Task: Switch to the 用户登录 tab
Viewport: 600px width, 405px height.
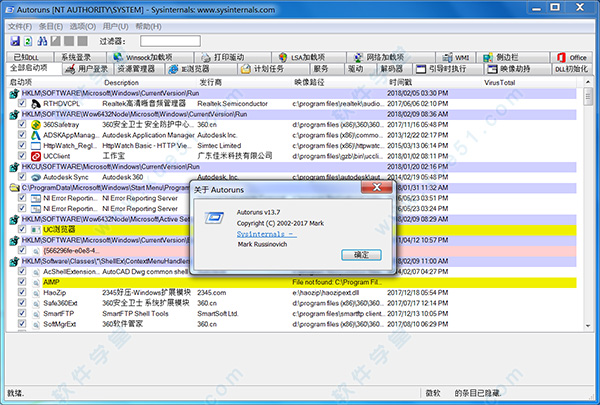Action: pos(87,69)
